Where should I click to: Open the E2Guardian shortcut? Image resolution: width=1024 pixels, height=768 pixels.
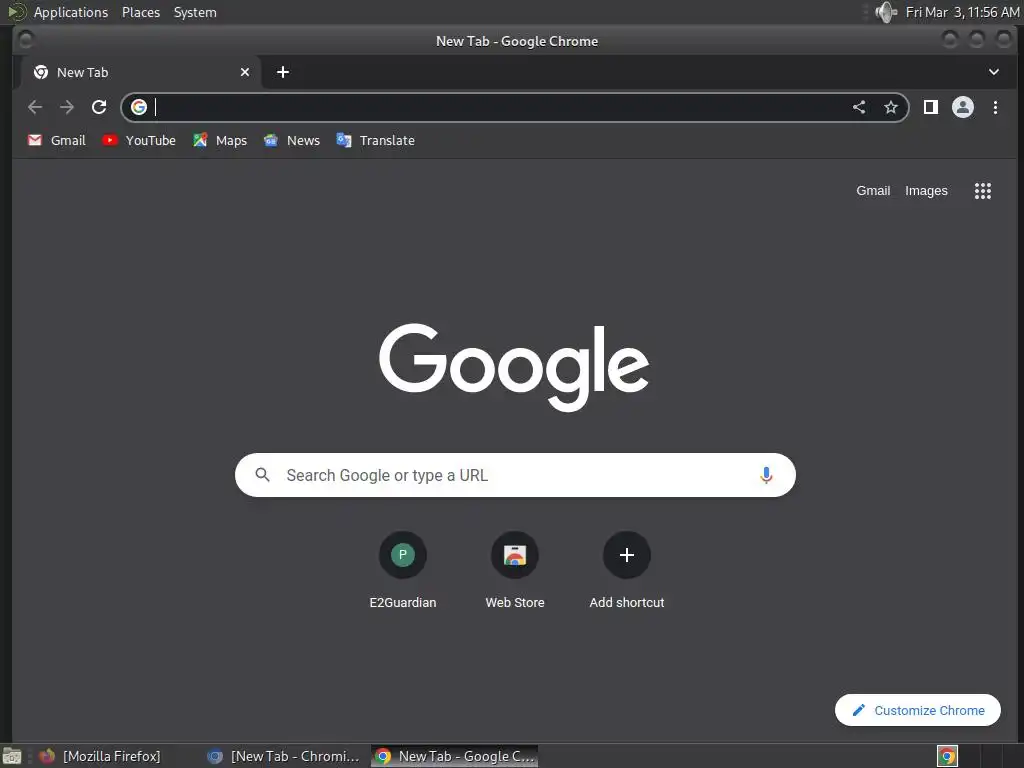tap(403, 571)
